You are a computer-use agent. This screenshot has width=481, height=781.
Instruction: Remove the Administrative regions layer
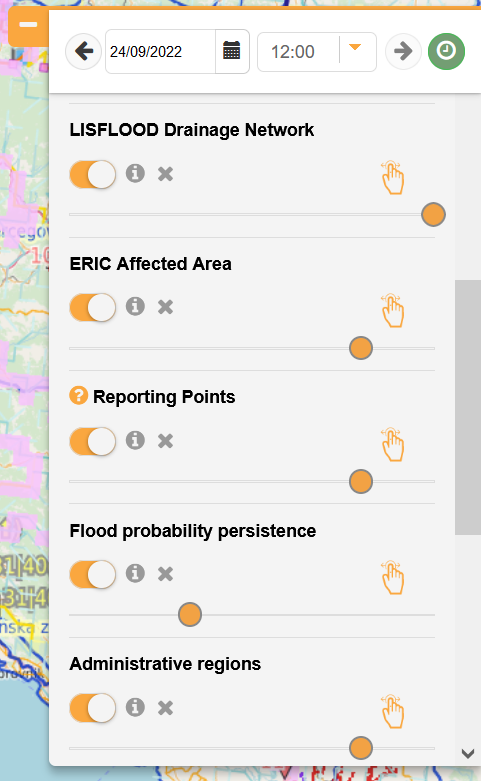165,708
